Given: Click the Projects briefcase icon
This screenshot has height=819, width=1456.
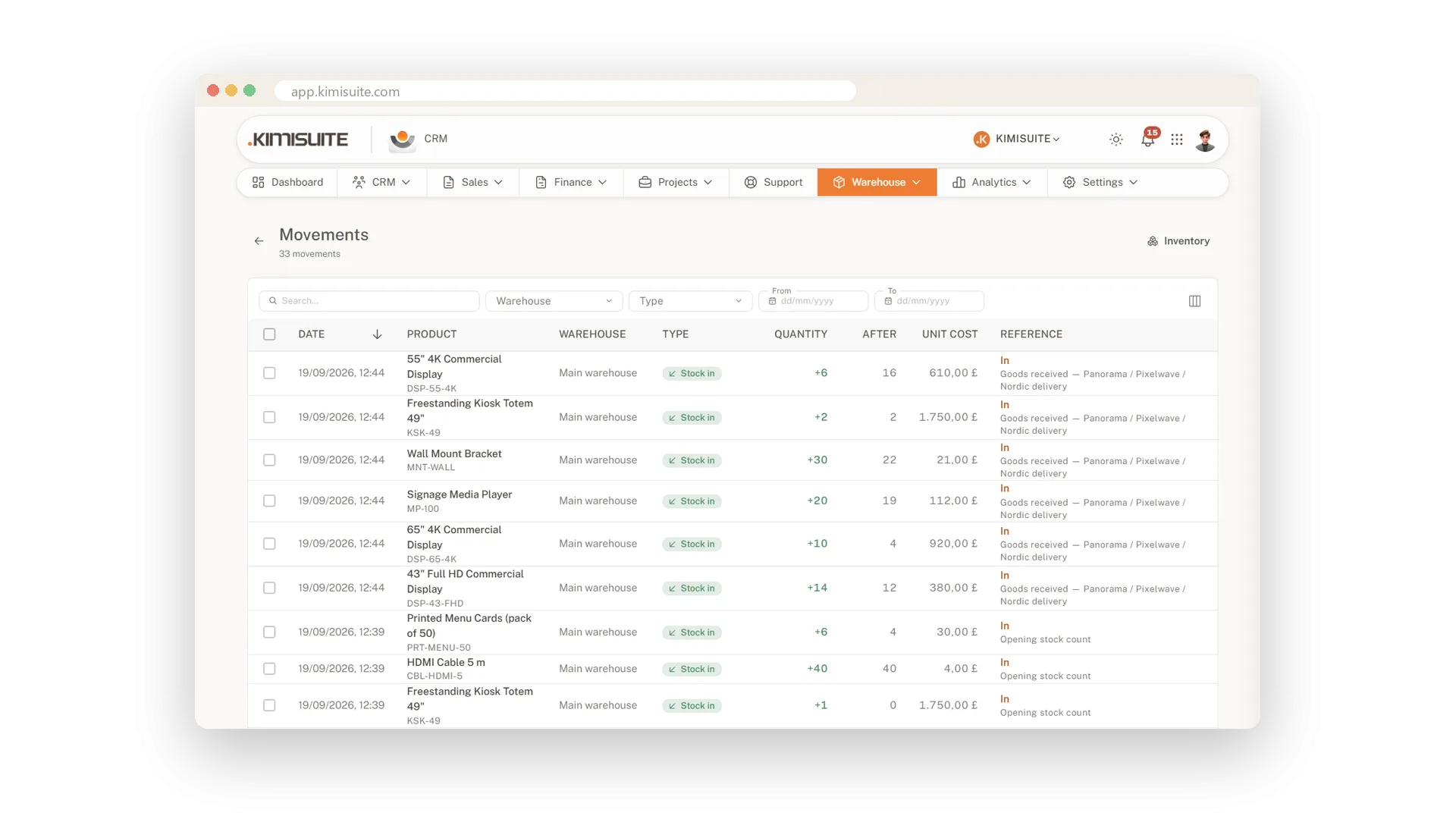Looking at the screenshot, I should (645, 183).
